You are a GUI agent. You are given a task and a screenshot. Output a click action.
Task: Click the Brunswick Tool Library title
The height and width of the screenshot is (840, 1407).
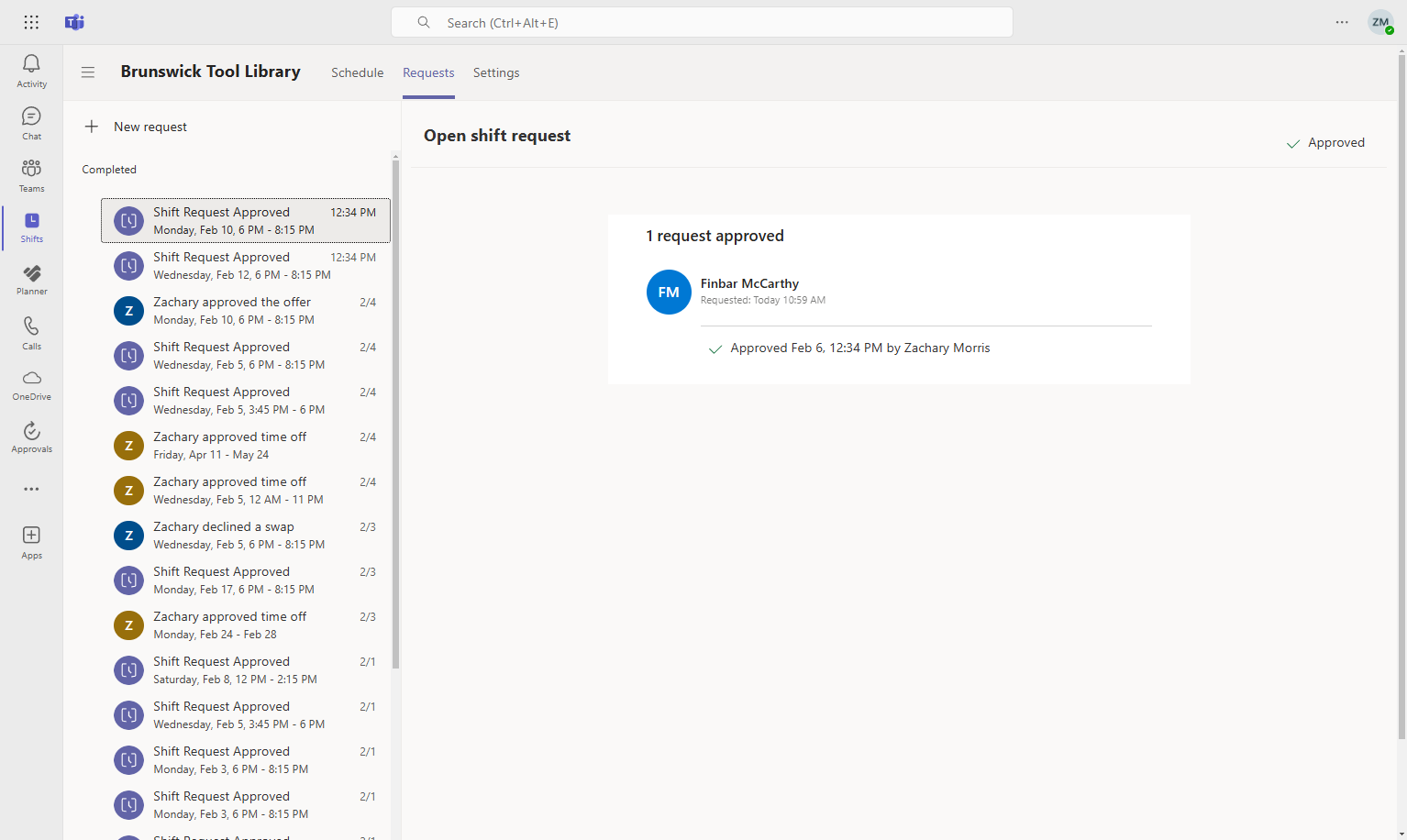point(211,72)
